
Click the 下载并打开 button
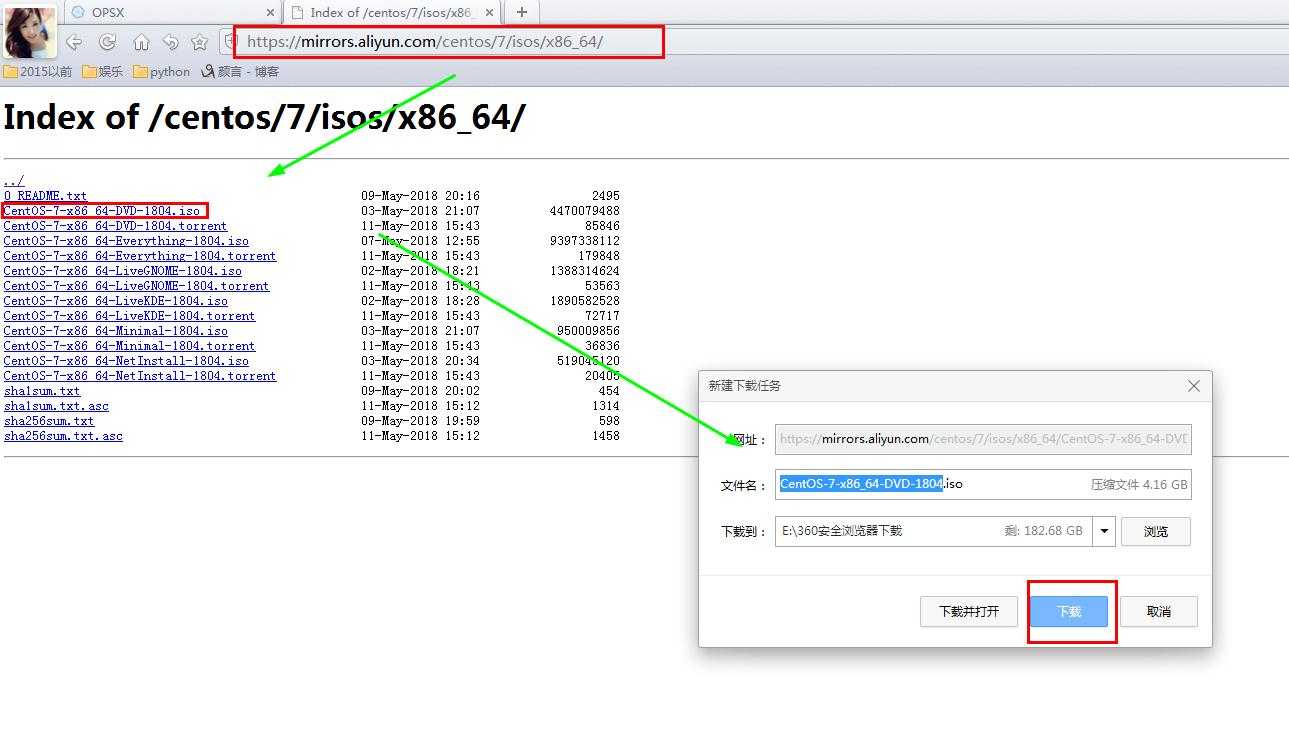969,611
